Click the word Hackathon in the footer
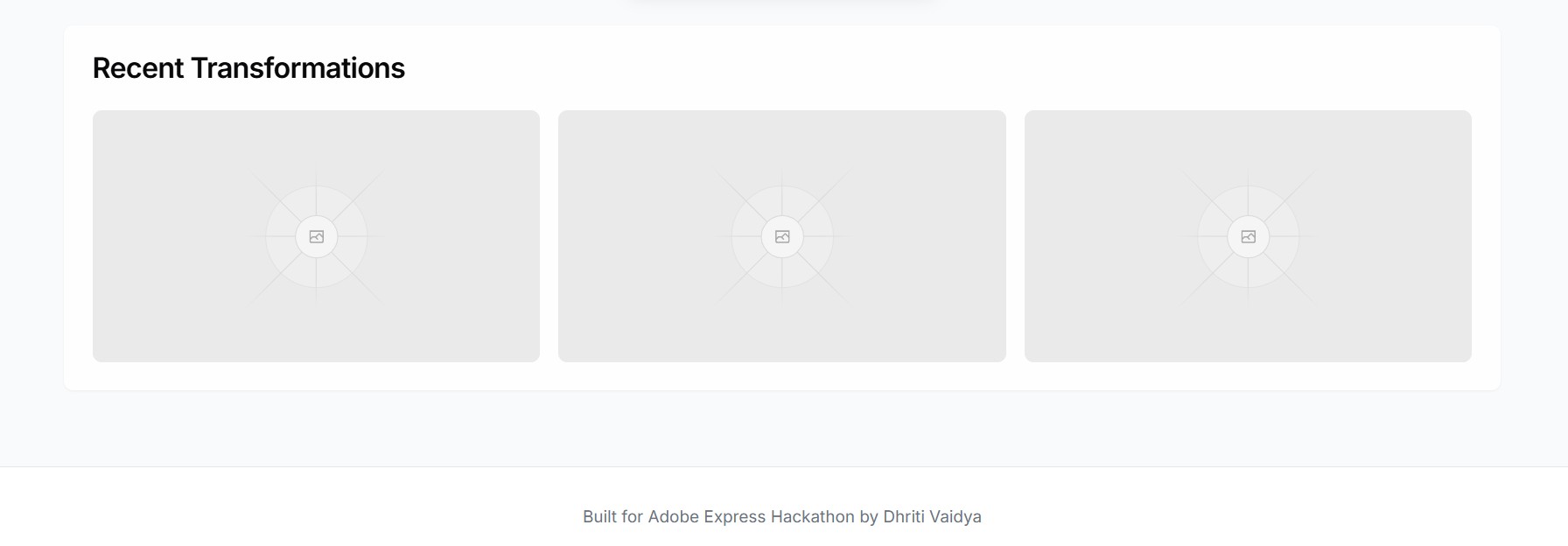Screen dimensions: 1568x546 [812, 516]
